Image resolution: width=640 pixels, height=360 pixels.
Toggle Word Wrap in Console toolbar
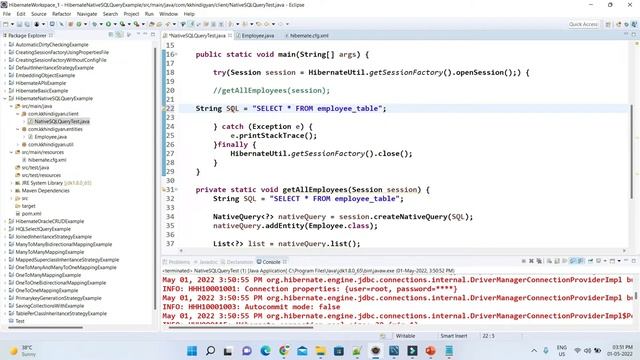click(x=565, y=261)
